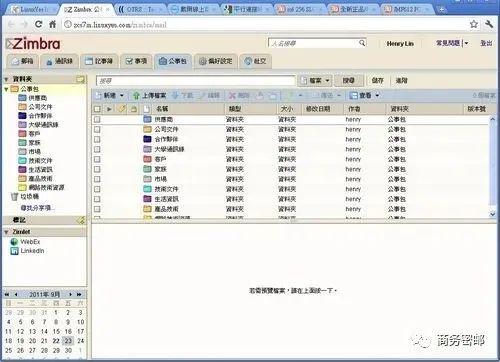Open the 查看 view dropdown

point(364,96)
